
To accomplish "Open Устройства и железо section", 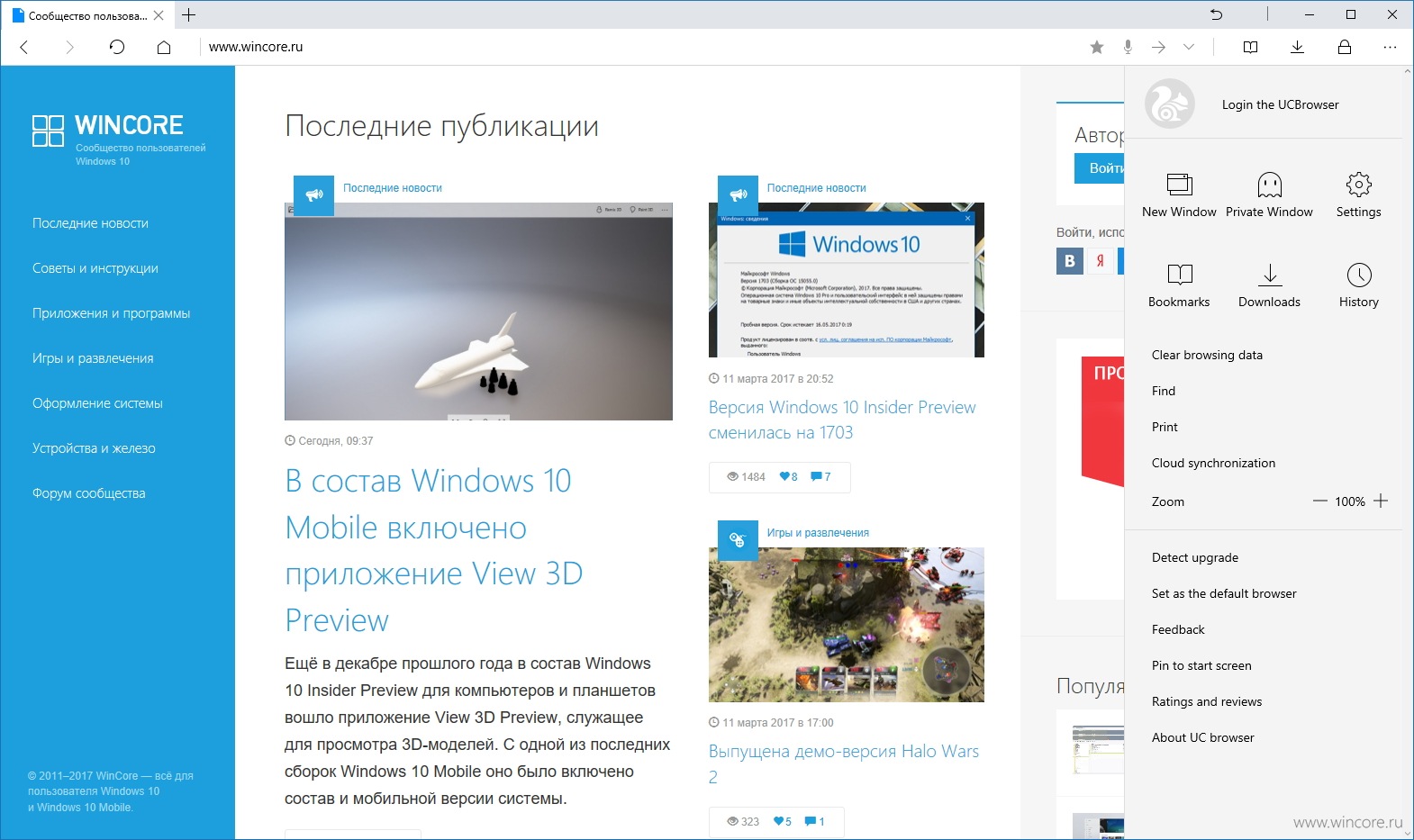I will (94, 448).
